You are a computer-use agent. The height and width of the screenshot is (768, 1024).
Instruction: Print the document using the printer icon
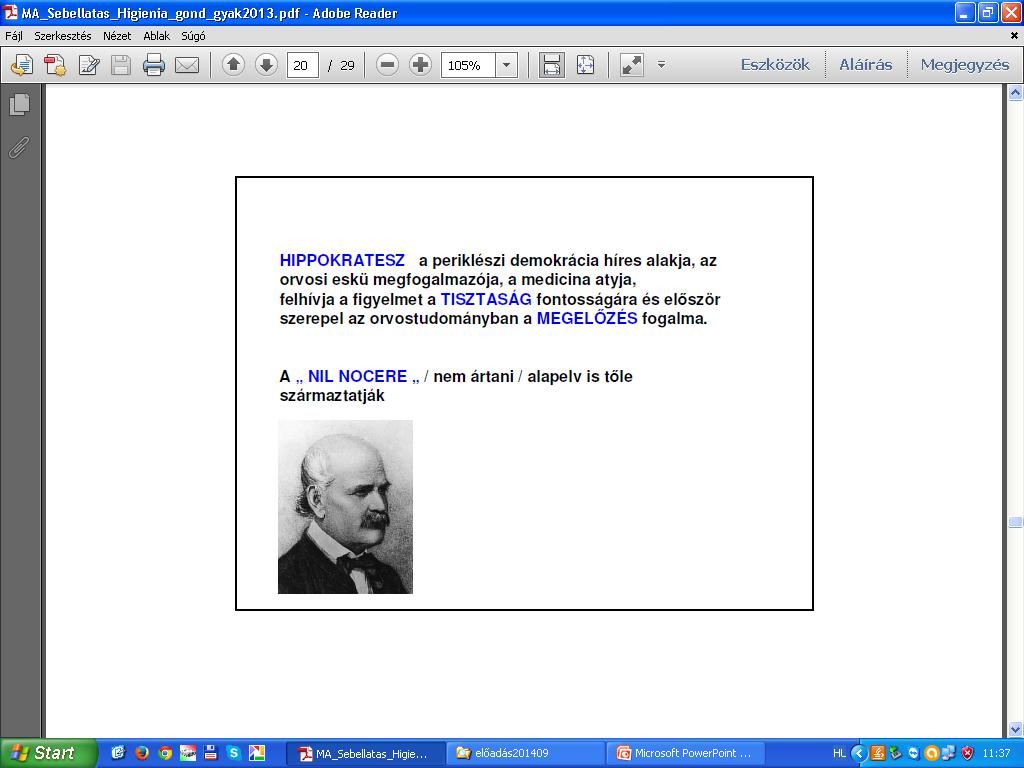coord(154,65)
